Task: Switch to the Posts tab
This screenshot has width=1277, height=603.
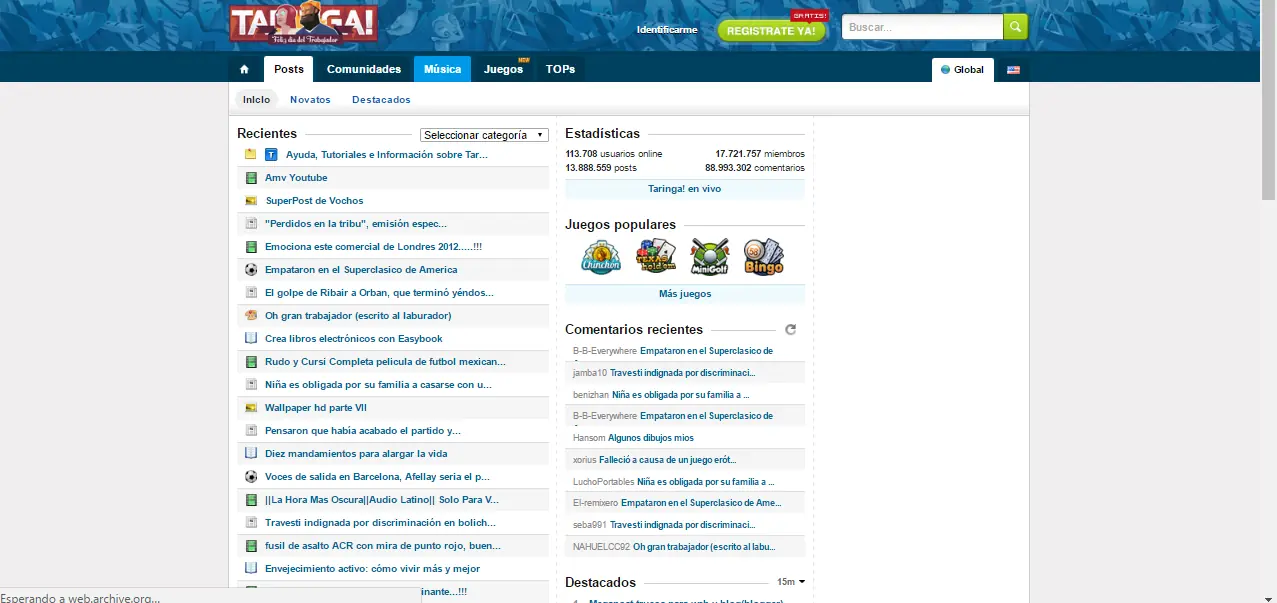Action: [x=289, y=69]
